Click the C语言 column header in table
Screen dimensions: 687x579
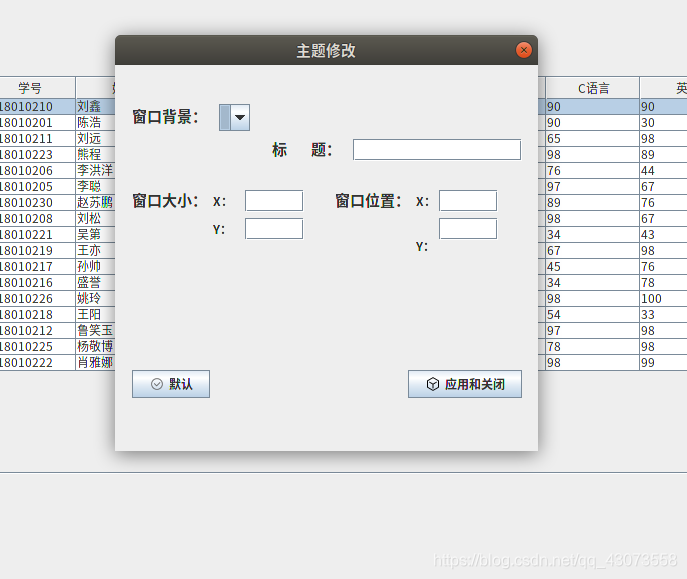(x=592, y=88)
